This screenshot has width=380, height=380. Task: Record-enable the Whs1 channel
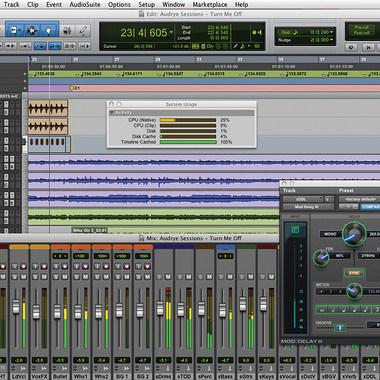click(x=85, y=266)
